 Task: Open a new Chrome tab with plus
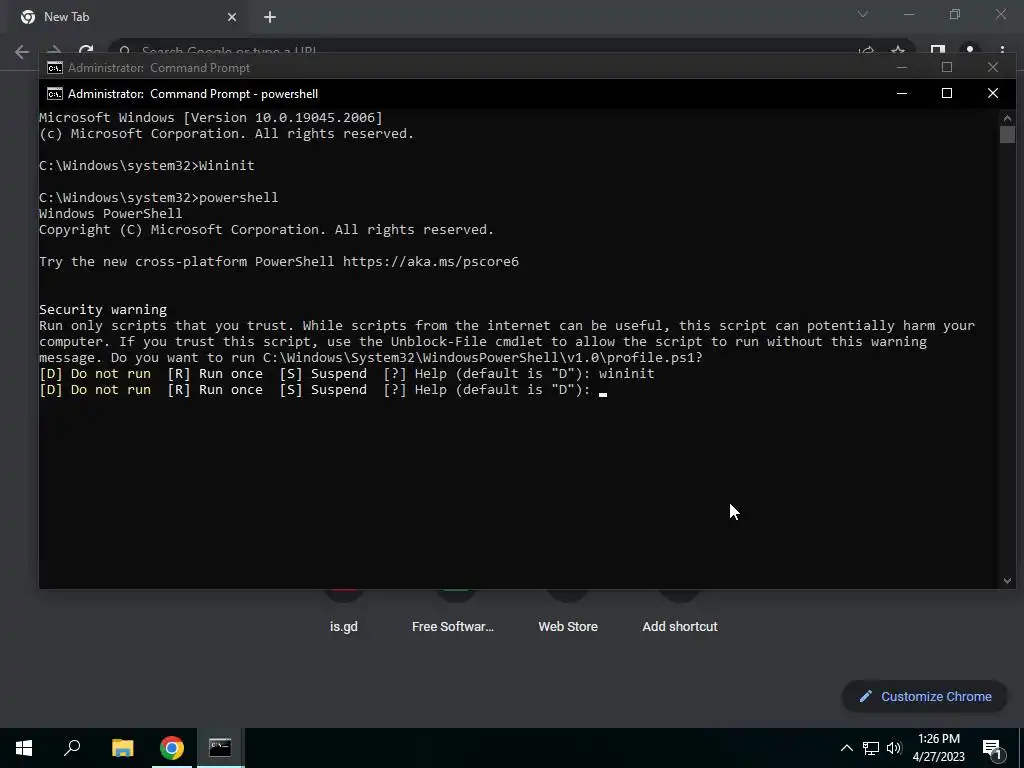tap(270, 17)
